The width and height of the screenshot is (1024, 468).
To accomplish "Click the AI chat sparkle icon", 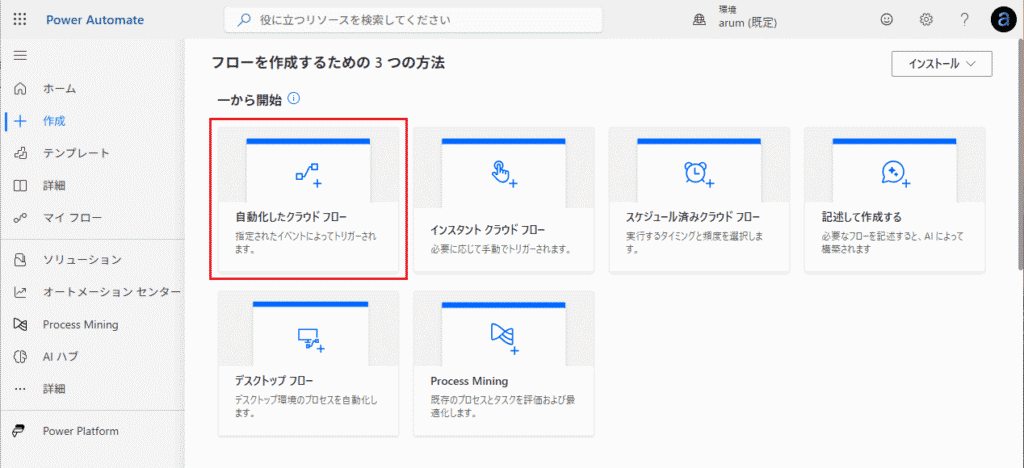I will click(895, 174).
